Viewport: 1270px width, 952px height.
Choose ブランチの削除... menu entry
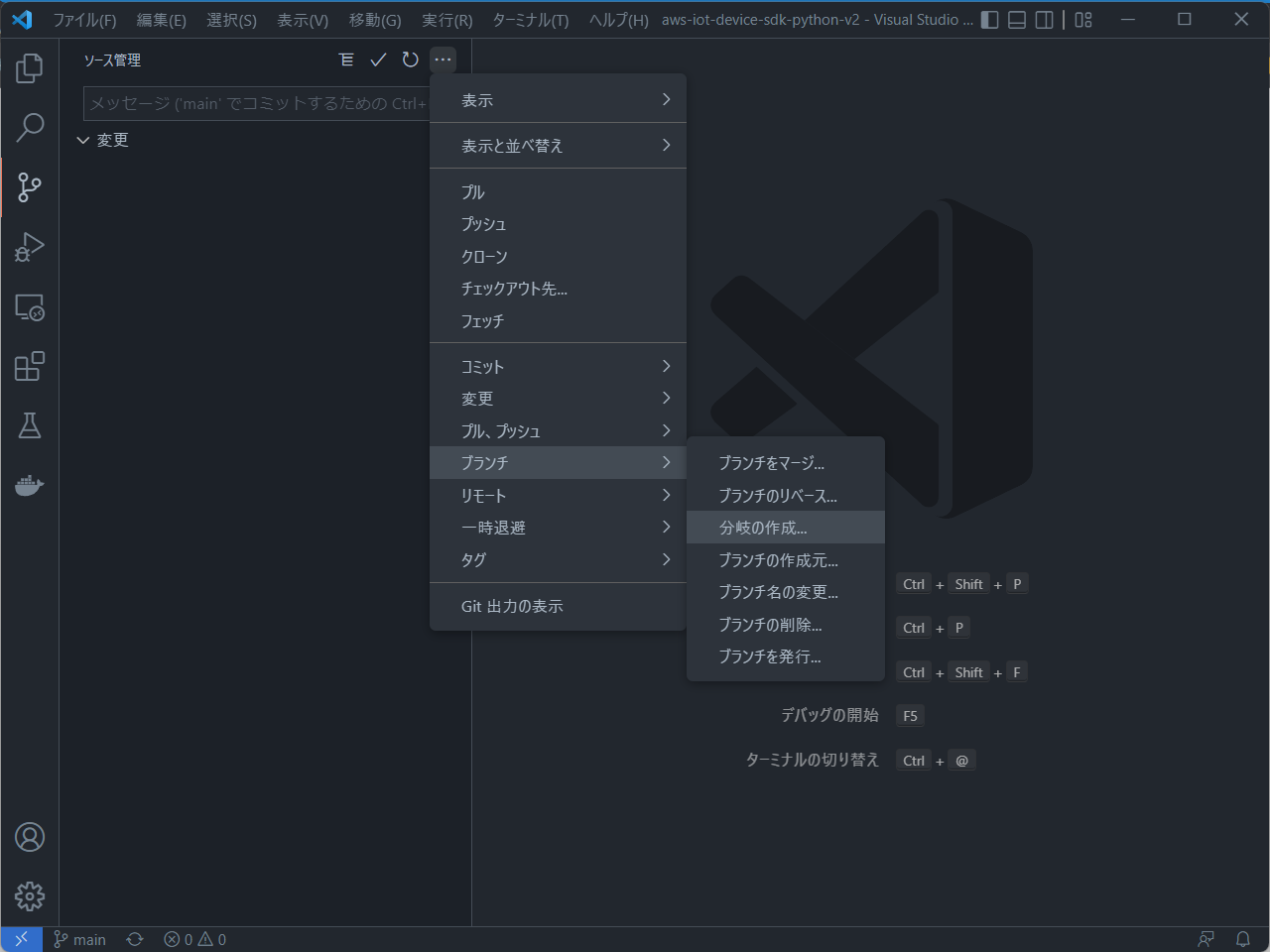(x=770, y=625)
